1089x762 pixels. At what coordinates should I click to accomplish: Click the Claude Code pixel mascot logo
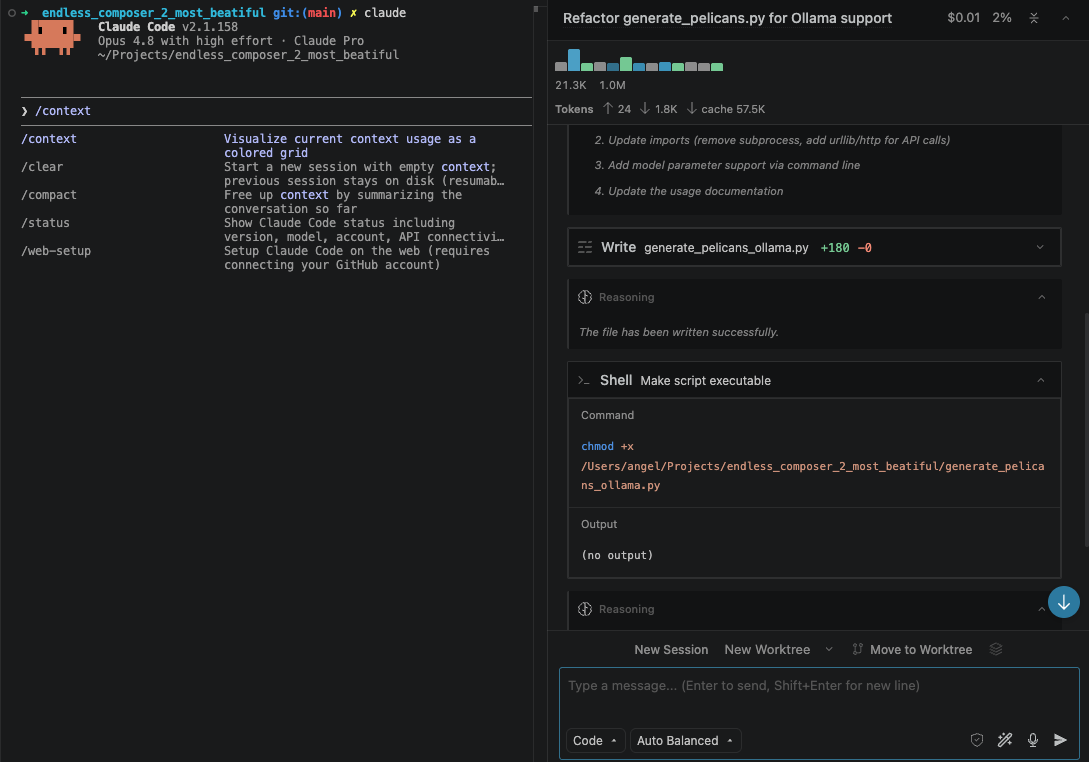(52, 38)
